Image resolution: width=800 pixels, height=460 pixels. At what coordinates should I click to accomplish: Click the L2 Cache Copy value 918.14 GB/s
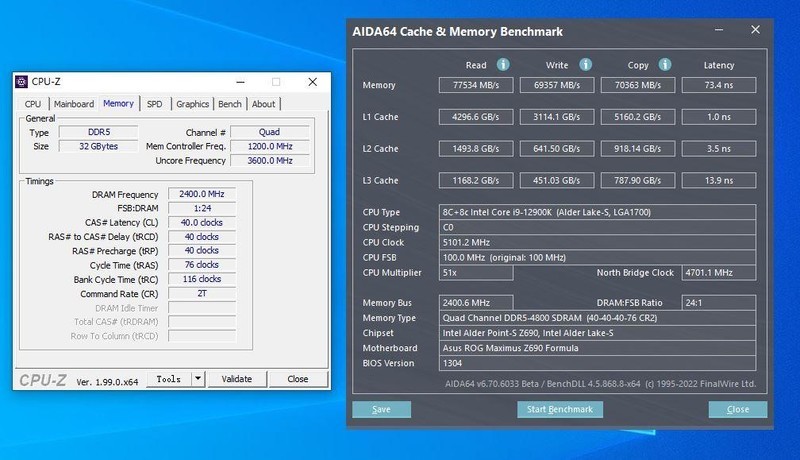tap(638, 149)
